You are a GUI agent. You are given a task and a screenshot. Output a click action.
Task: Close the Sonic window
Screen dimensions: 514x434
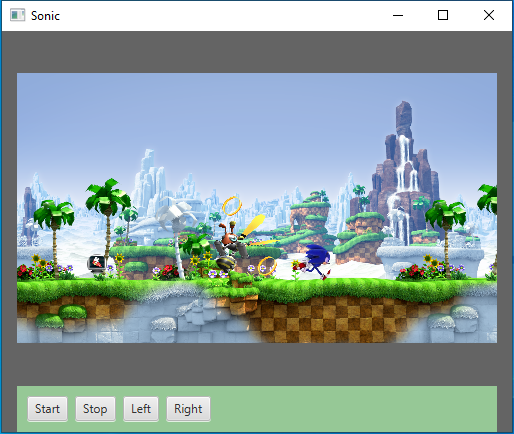point(489,15)
